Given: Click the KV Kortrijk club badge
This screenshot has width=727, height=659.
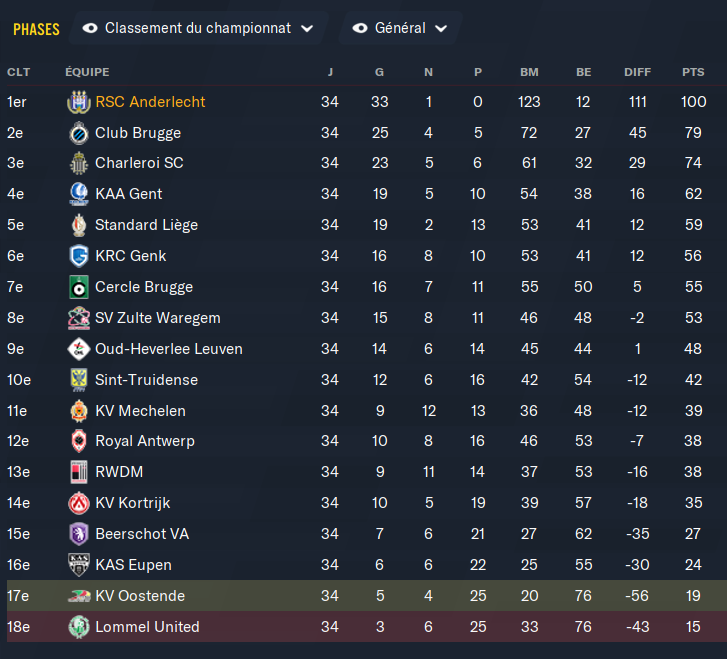Looking at the screenshot, I should pos(78,503).
